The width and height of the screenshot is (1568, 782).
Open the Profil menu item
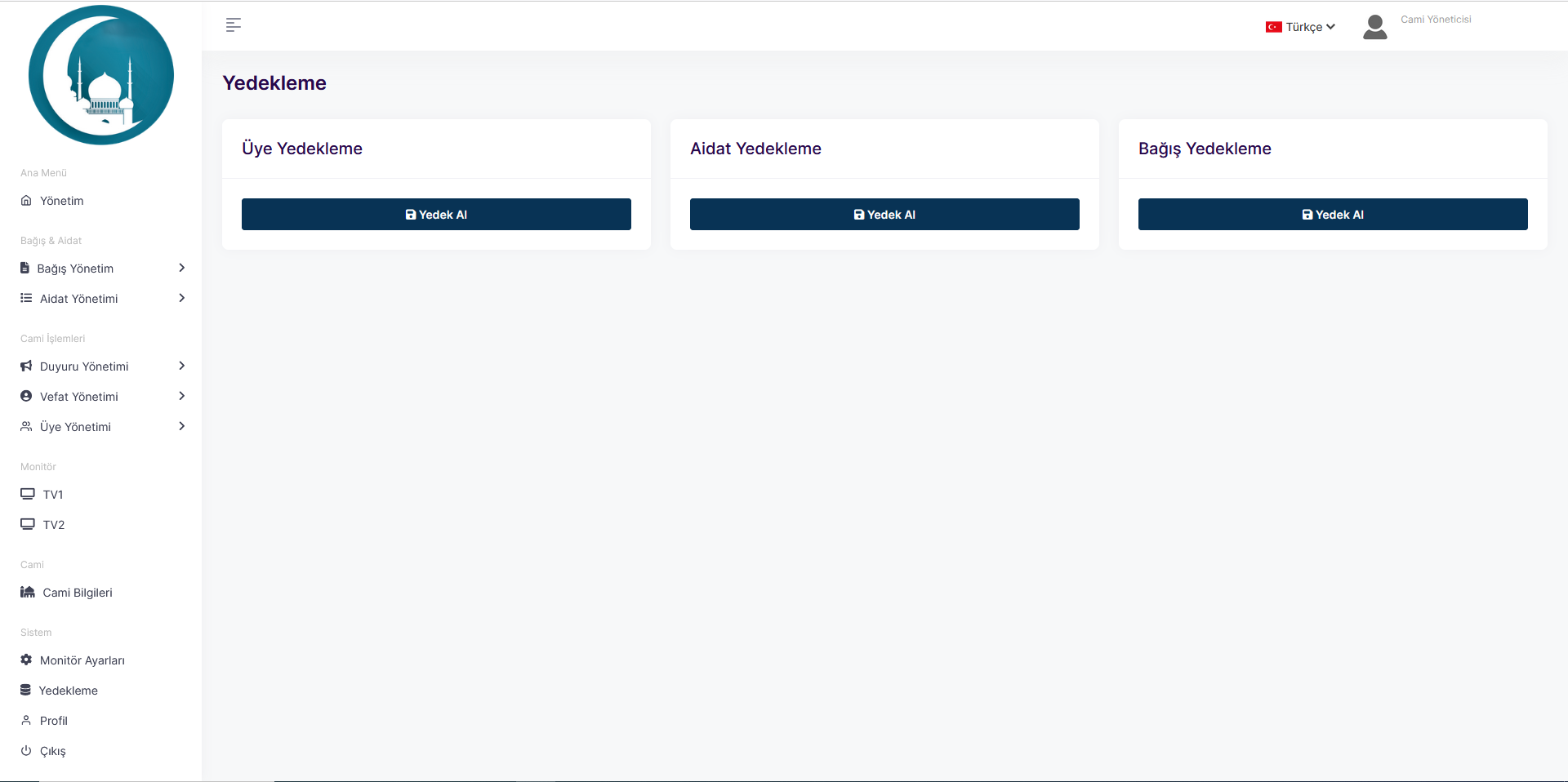53,721
